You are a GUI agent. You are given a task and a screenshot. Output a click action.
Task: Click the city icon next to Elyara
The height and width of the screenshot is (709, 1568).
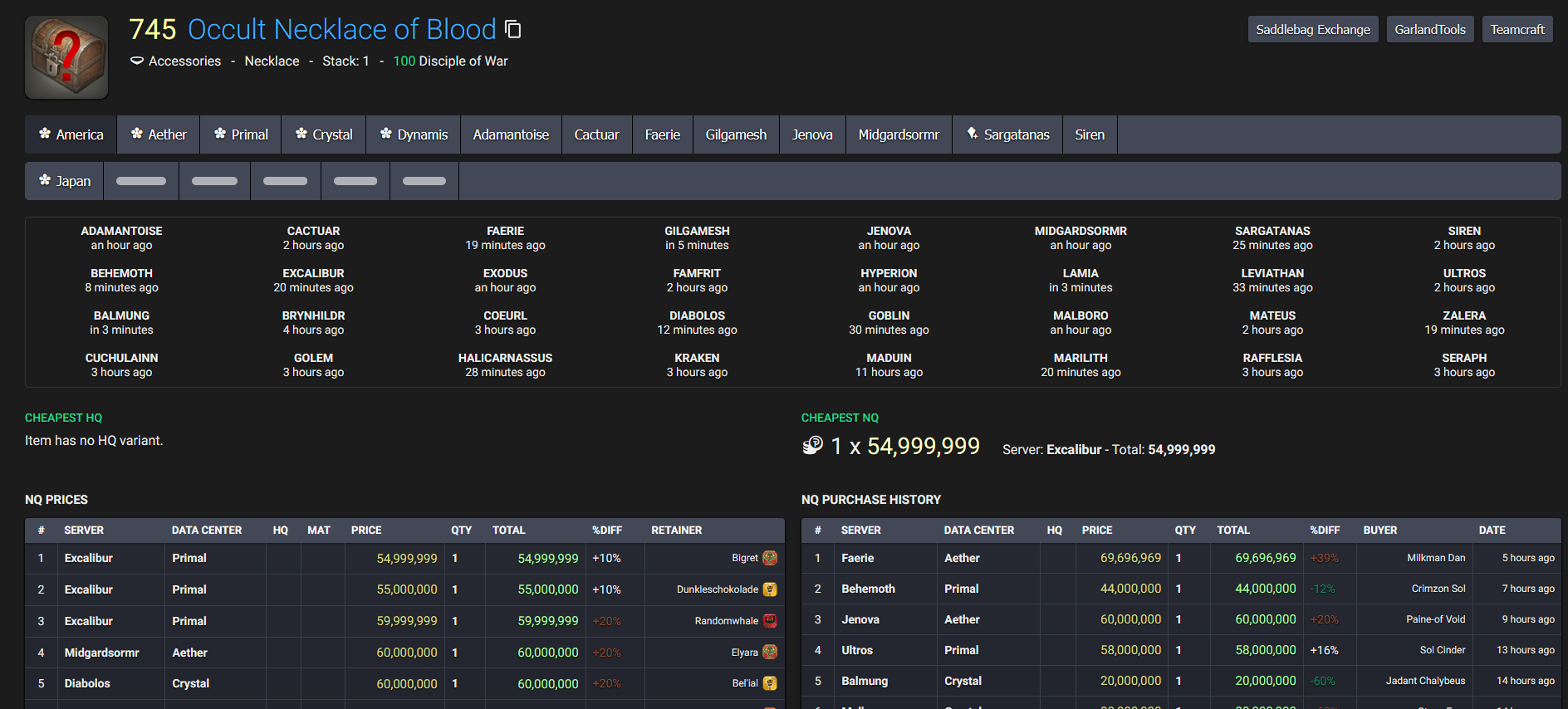770,653
